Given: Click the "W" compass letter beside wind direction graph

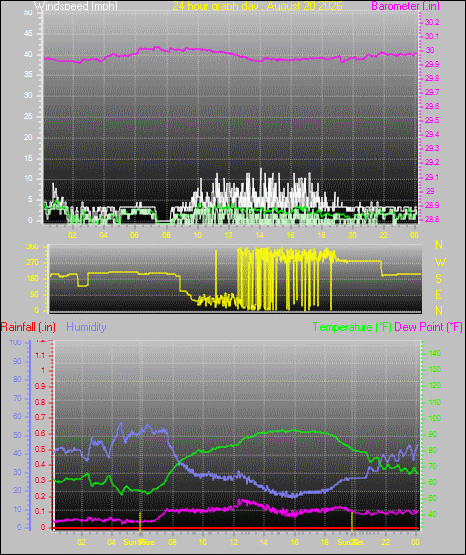Looking at the screenshot, I should point(440,262).
